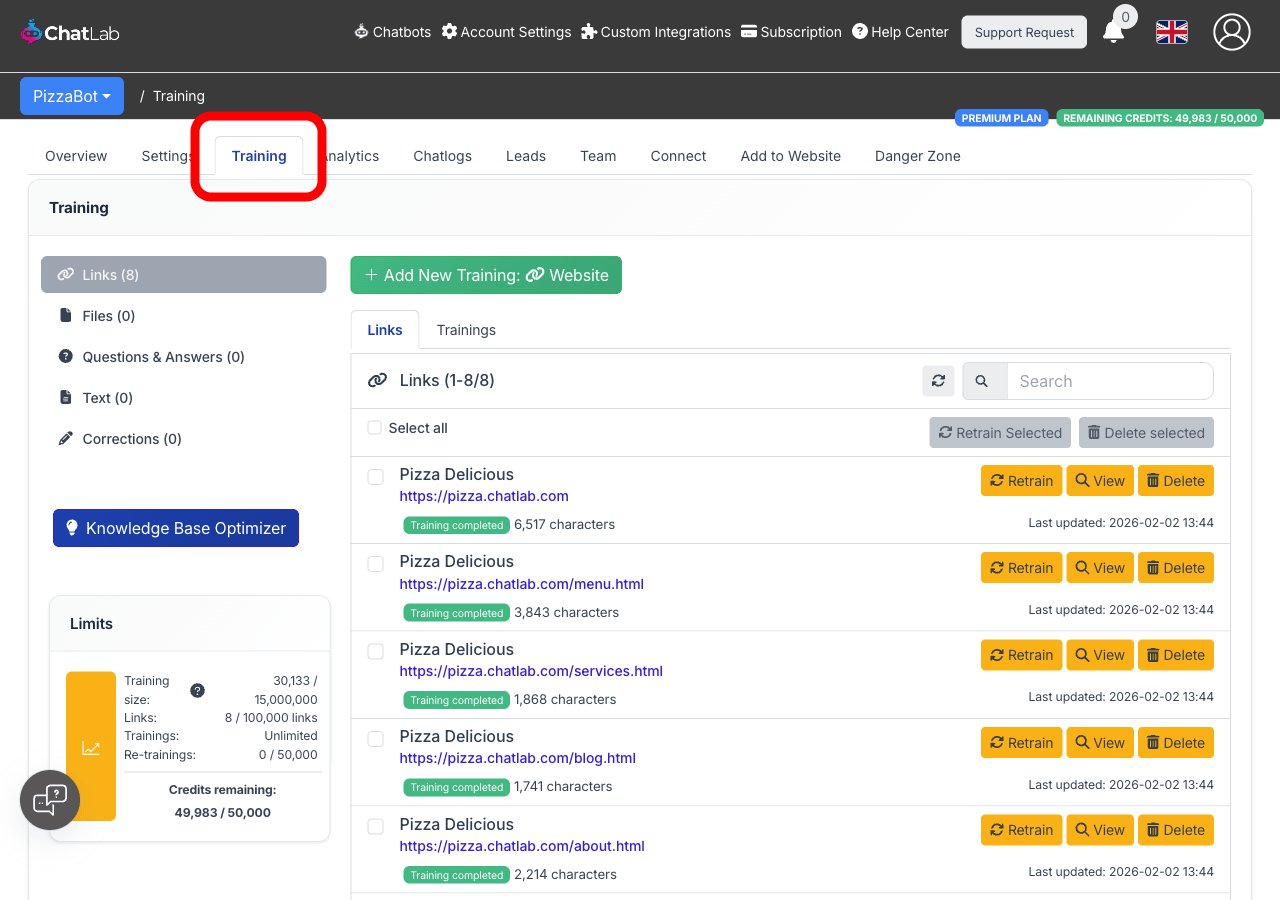
Task: Open the user profile avatar icon
Action: coord(1231,32)
